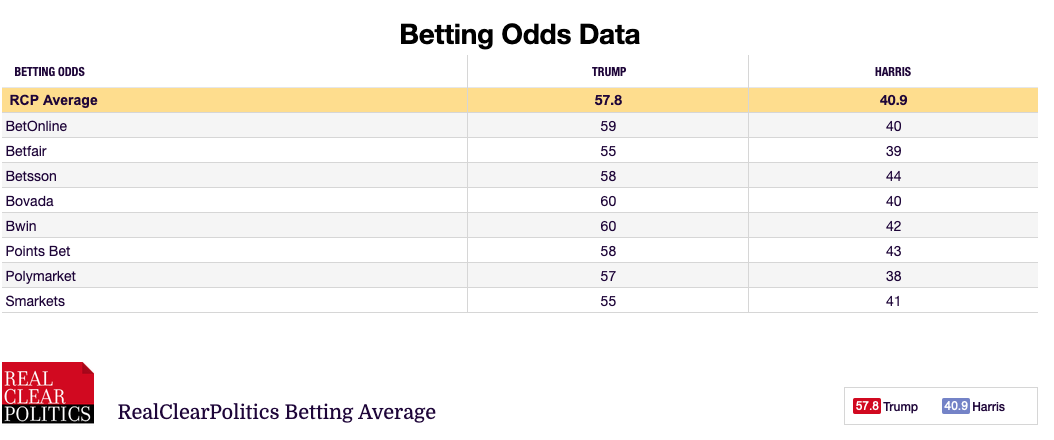Select the Smarkets row label

coord(35,301)
